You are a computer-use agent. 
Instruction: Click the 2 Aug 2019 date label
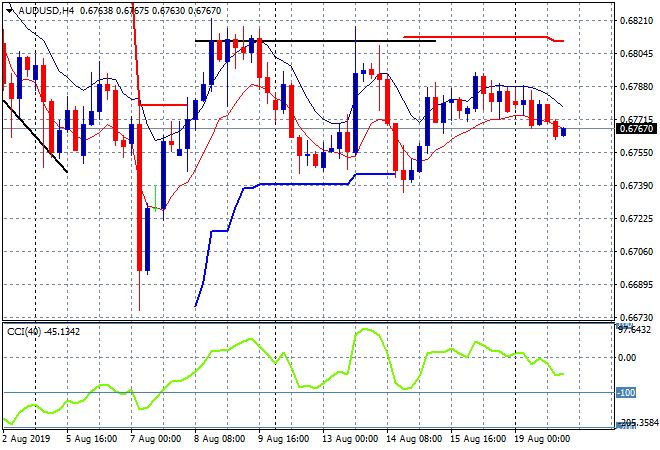coord(26,439)
